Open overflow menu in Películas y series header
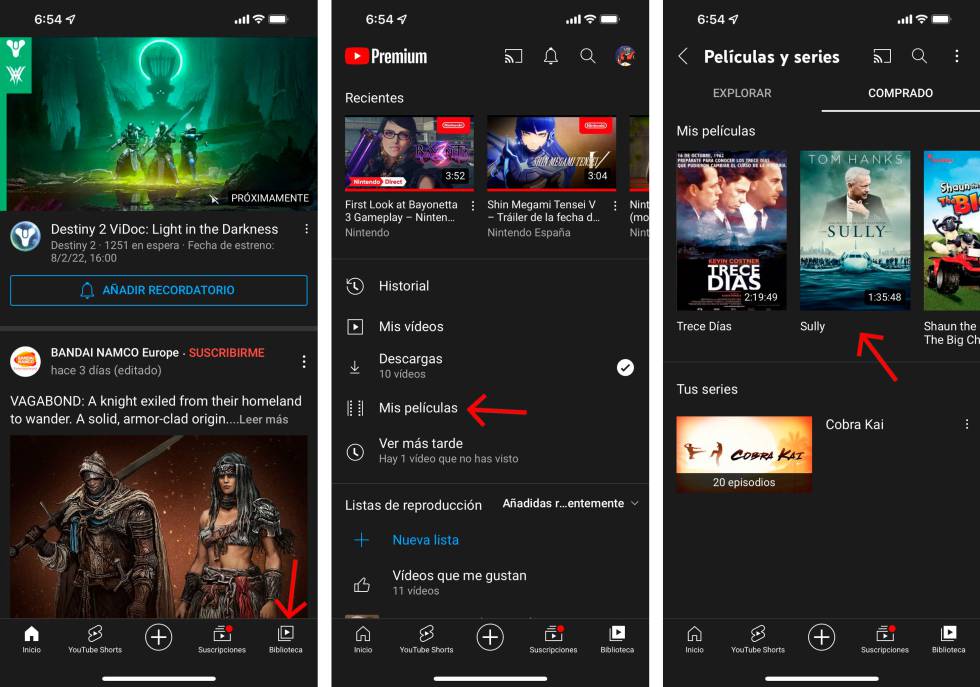 click(x=956, y=56)
